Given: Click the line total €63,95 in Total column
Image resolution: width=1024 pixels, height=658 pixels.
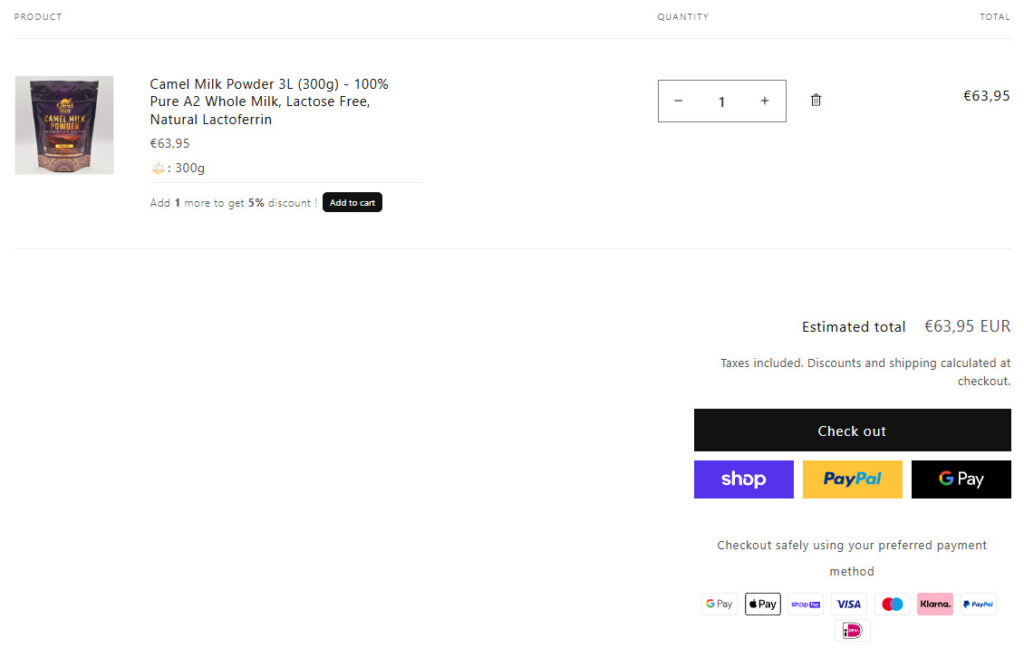Looking at the screenshot, I should pos(987,96).
